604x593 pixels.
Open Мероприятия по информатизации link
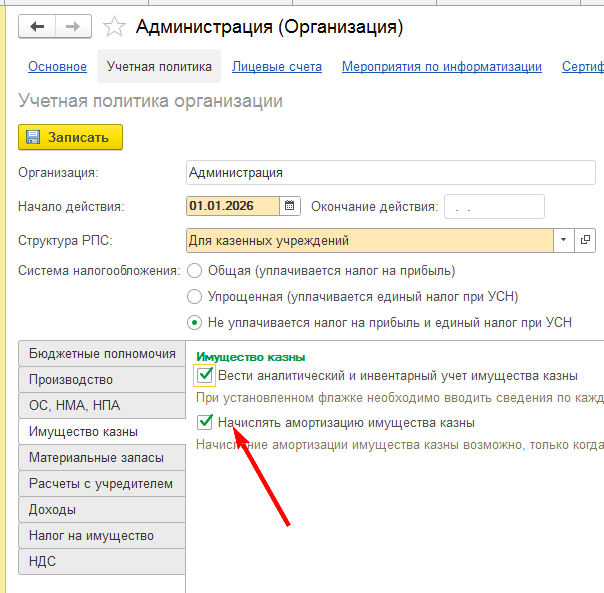pos(442,66)
